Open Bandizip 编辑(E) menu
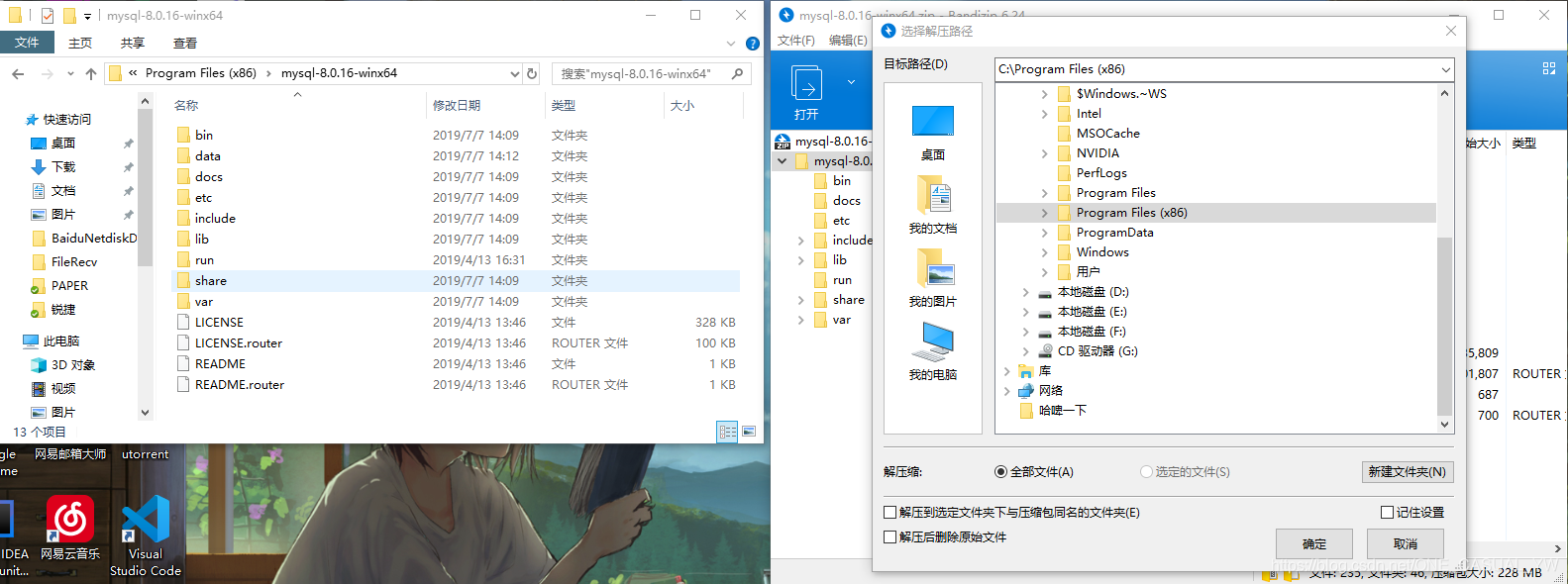 point(848,41)
